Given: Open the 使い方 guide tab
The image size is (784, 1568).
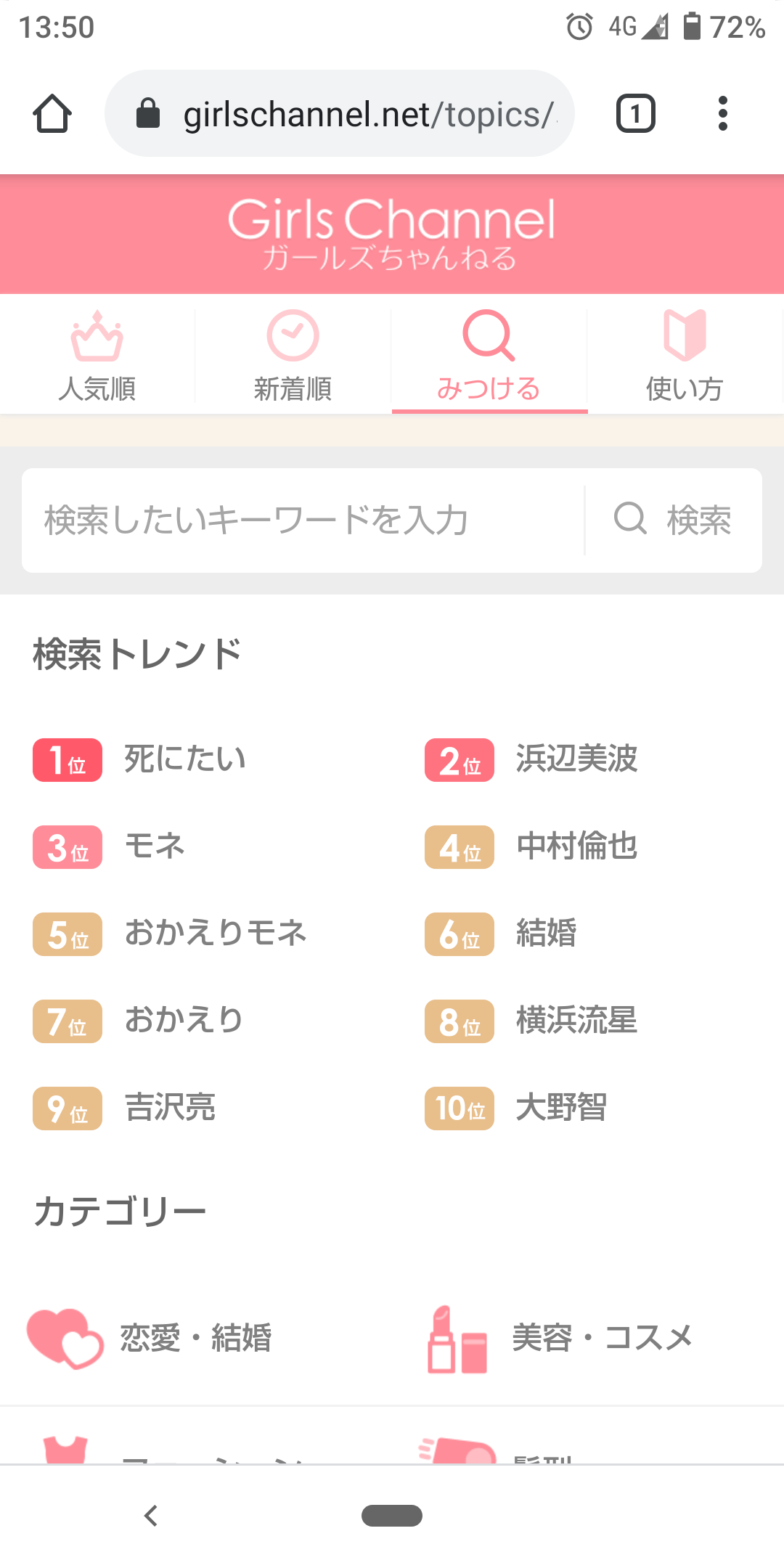Looking at the screenshot, I should point(685,356).
